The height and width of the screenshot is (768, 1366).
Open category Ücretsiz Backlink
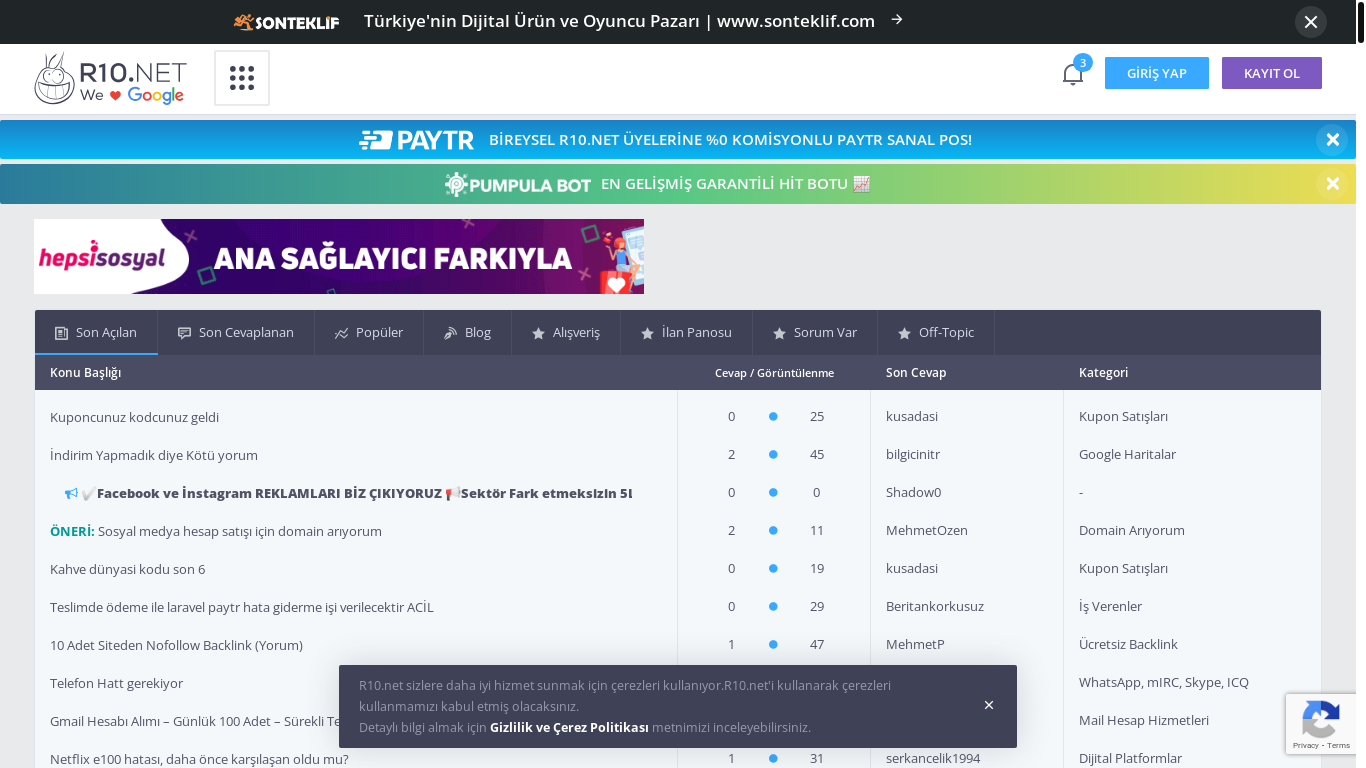[x=1128, y=644]
